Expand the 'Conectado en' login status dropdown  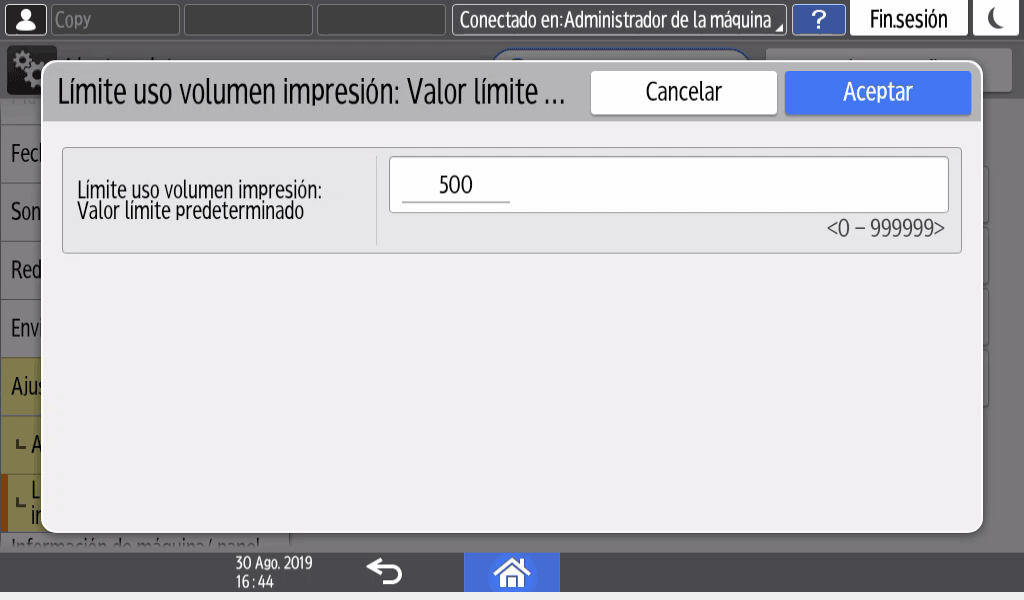coord(619,19)
